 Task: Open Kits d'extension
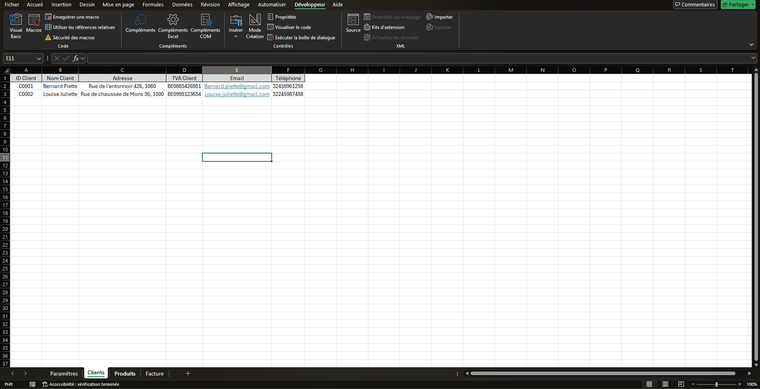click(x=384, y=27)
